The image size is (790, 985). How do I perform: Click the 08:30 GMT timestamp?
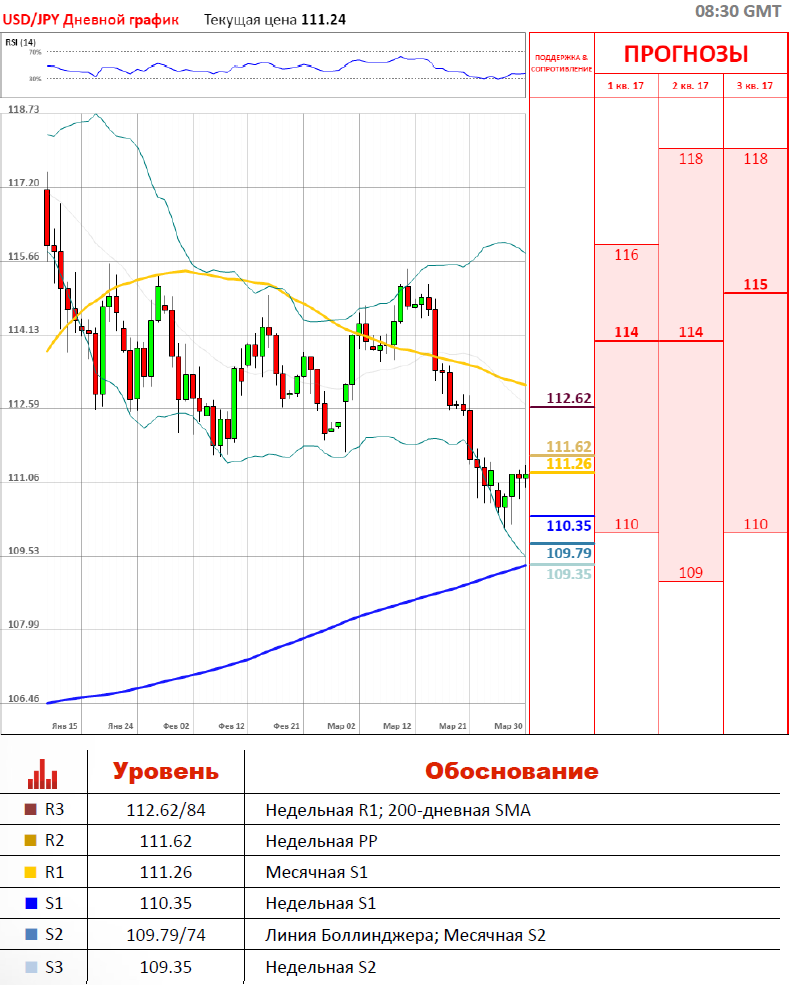(x=738, y=11)
